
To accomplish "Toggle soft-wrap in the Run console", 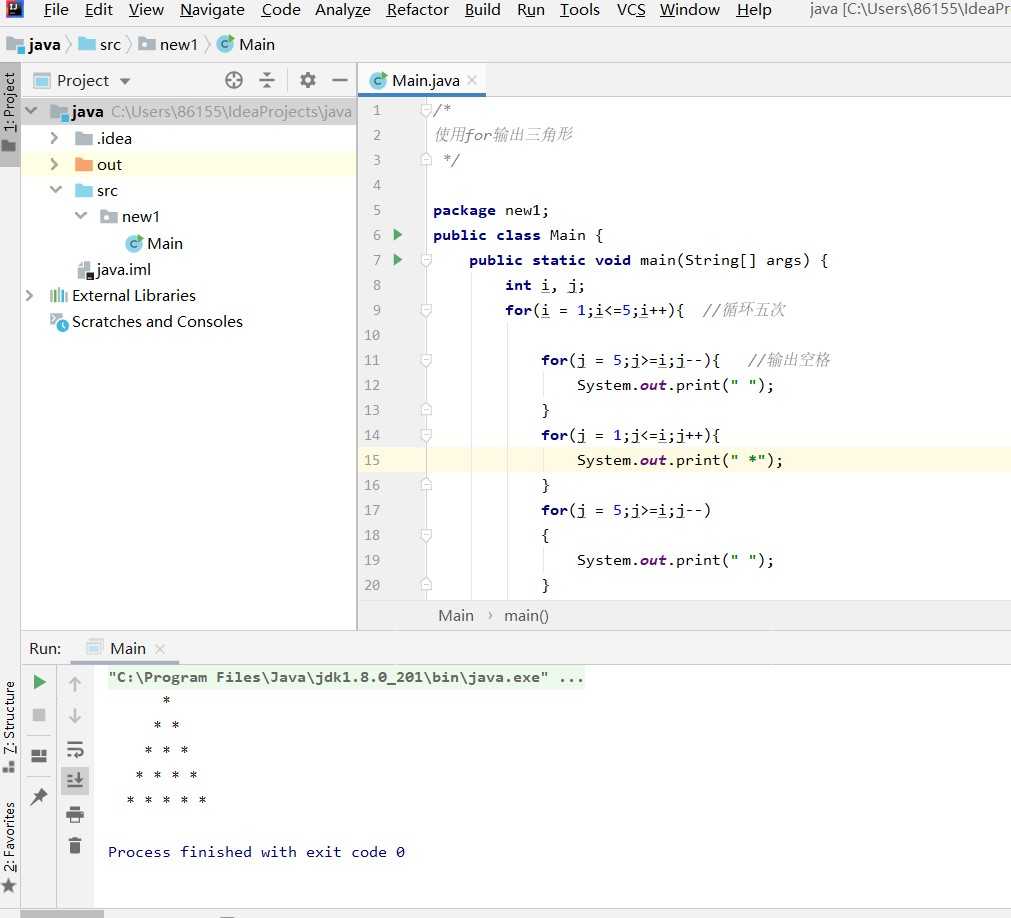I will click(75, 749).
